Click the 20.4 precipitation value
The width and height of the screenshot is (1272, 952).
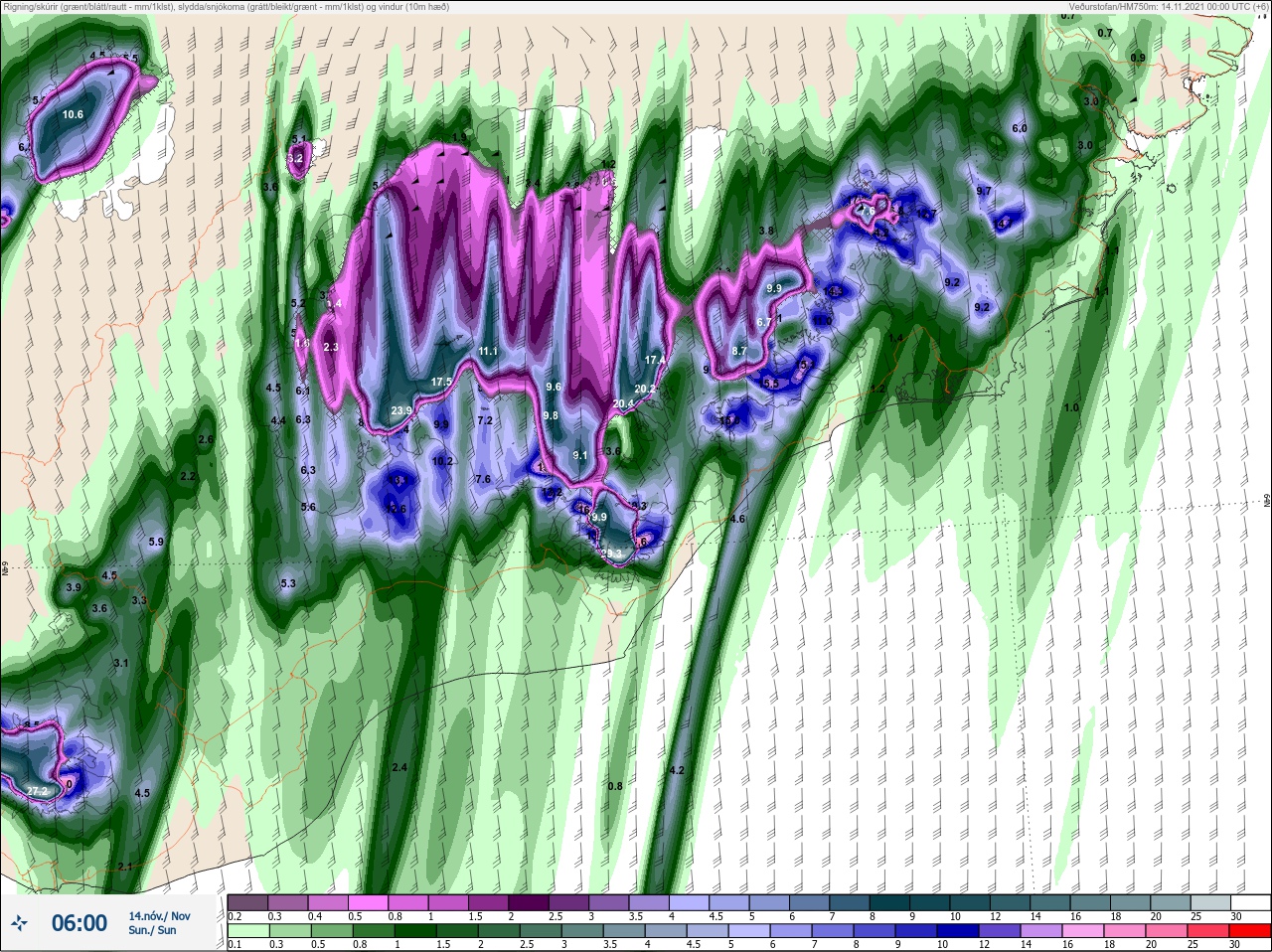click(623, 403)
